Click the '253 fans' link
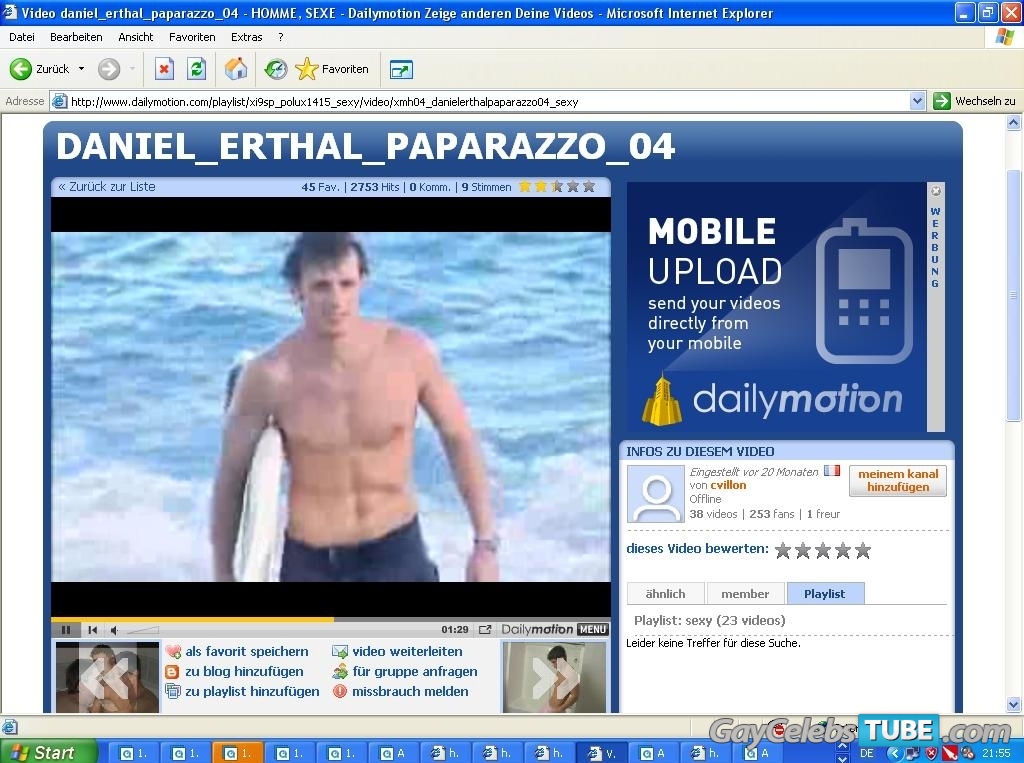The image size is (1024, 763). click(x=772, y=514)
